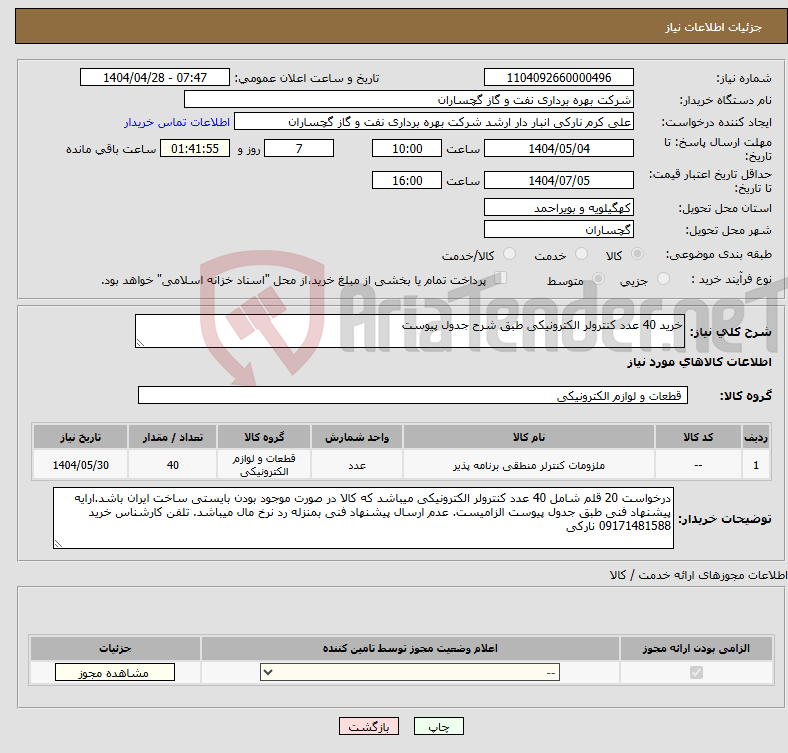Select the متوسط purchase type radio
Viewport: 788px width, 753px height.
[x=598, y=278]
